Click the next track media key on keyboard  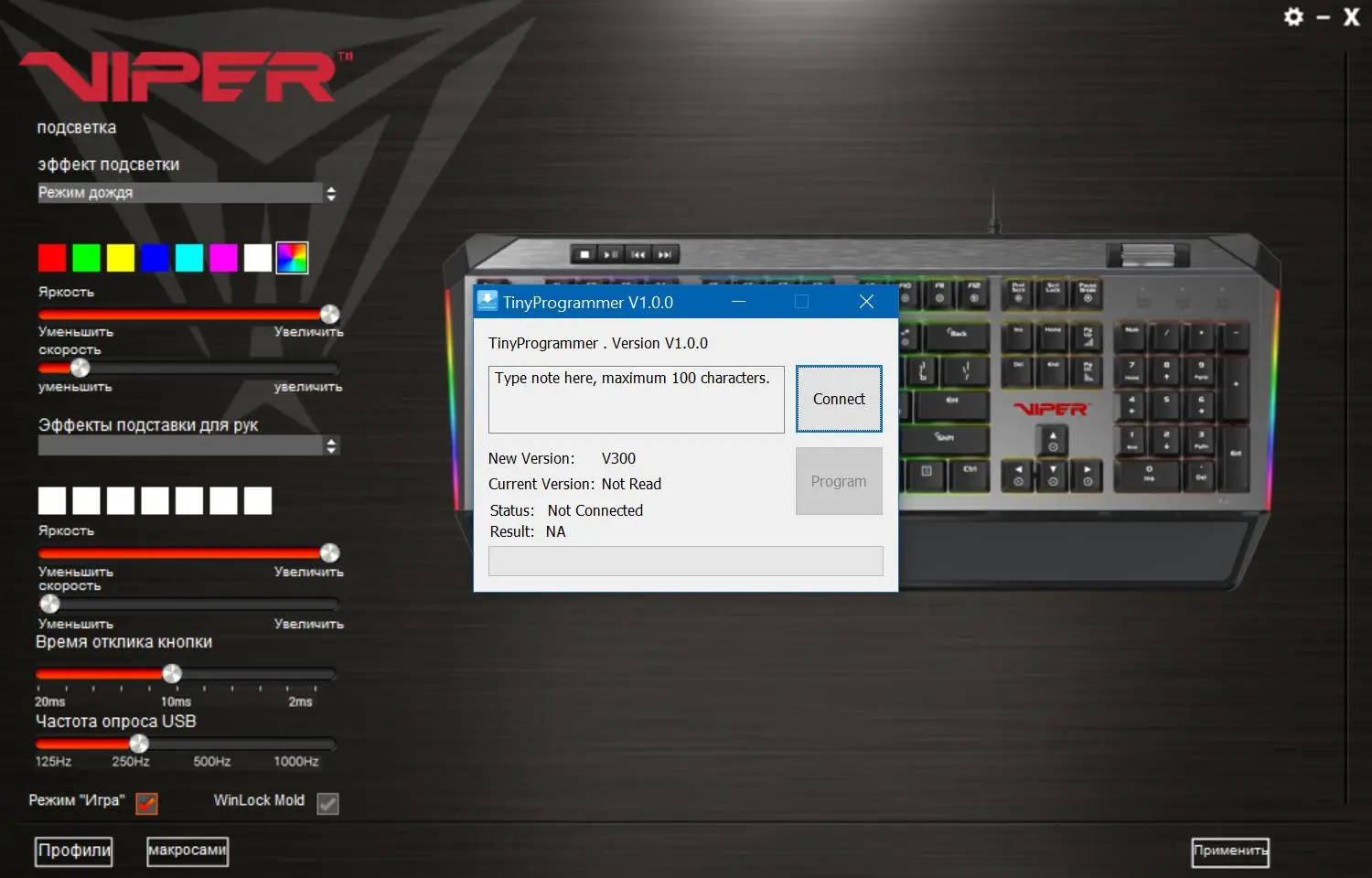[x=665, y=254]
